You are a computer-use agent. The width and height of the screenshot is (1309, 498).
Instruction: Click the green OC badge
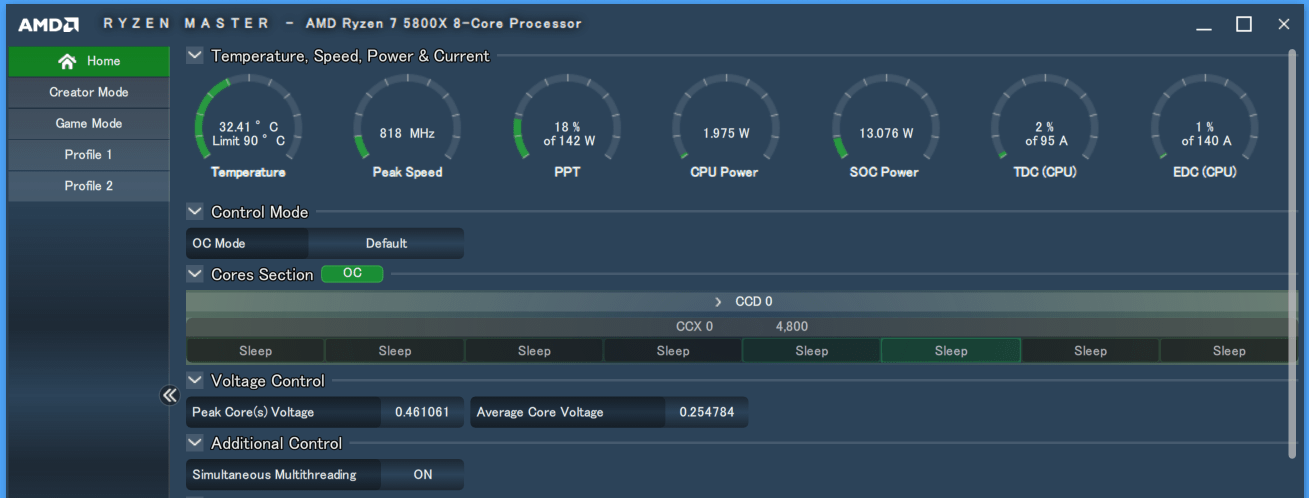352,273
